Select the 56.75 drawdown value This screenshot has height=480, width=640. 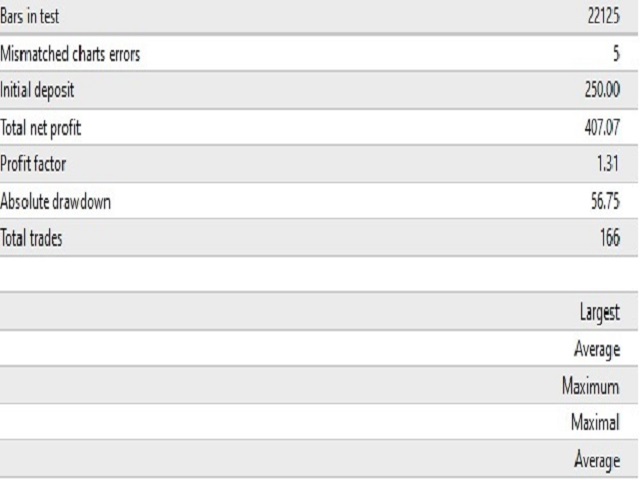[605, 201]
